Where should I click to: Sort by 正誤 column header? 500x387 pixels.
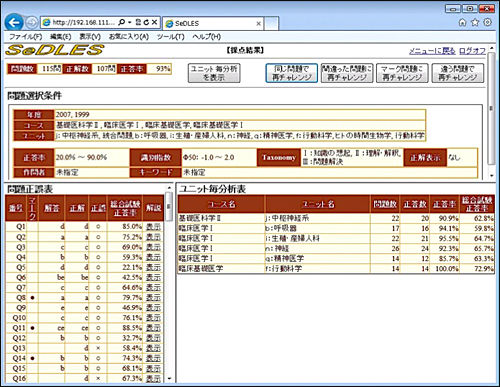98,208
